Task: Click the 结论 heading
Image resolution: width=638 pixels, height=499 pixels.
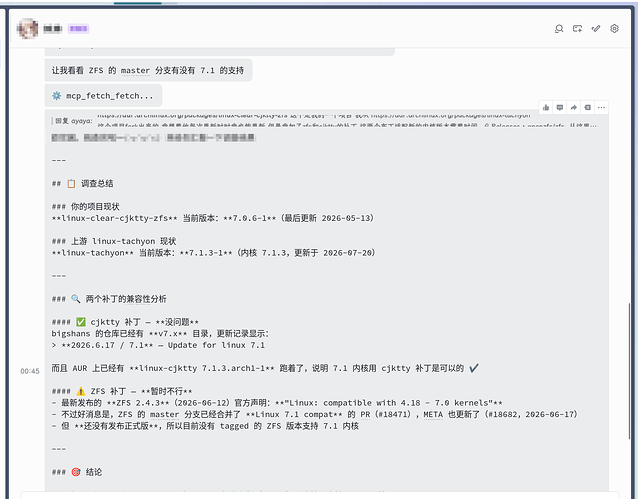Action: pyautogui.click(x=77, y=472)
